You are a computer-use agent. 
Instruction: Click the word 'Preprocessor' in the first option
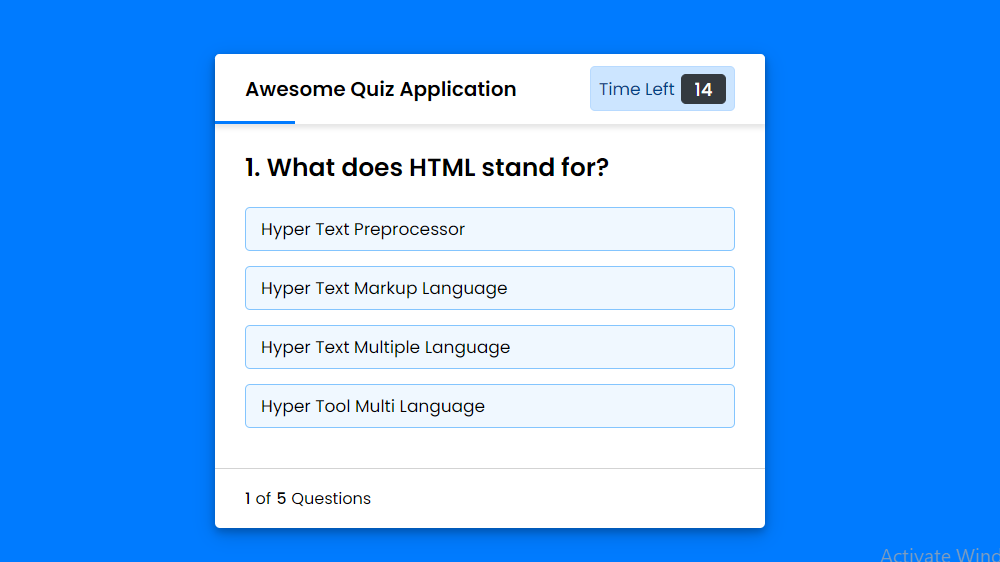click(x=409, y=229)
